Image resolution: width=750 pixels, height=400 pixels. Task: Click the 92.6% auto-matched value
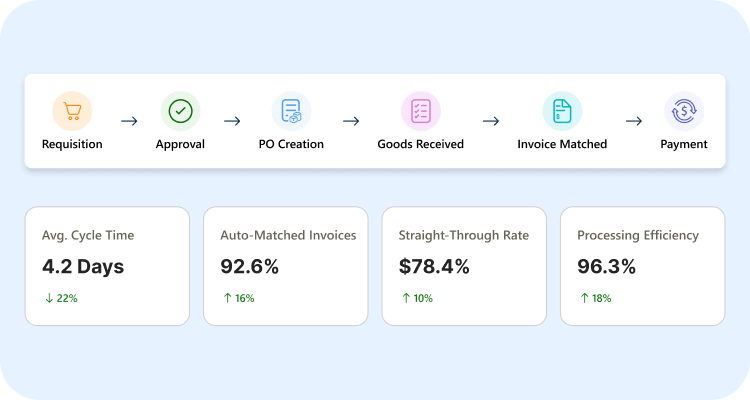pyautogui.click(x=249, y=267)
